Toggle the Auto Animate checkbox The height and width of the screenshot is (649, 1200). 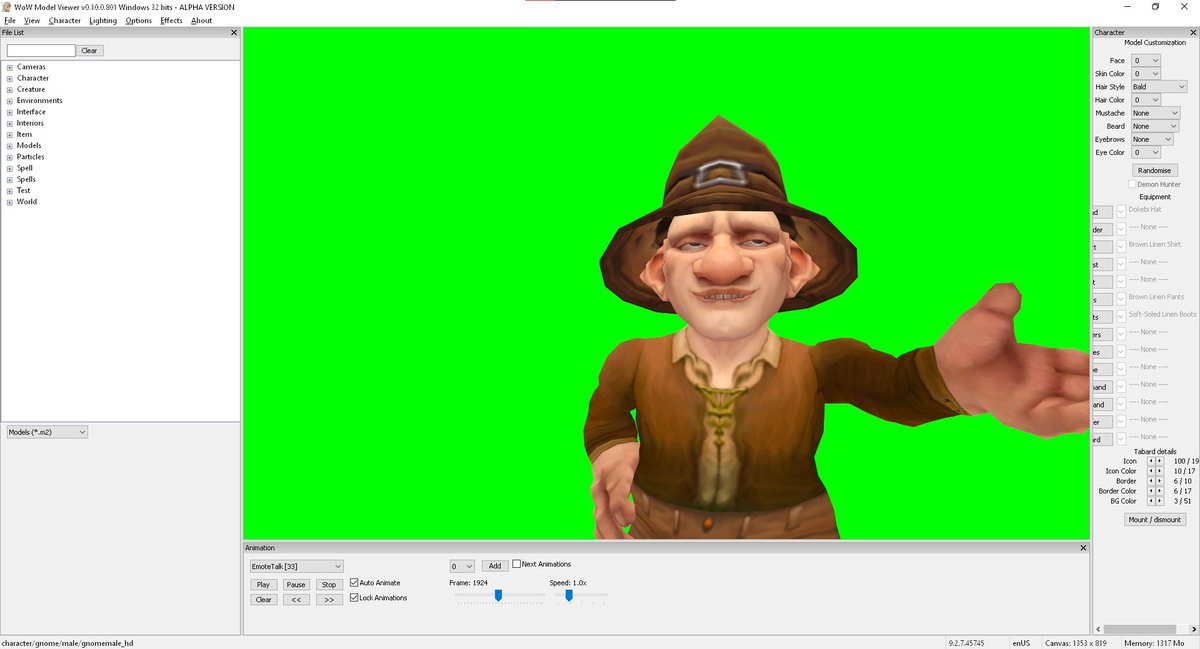(x=353, y=583)
